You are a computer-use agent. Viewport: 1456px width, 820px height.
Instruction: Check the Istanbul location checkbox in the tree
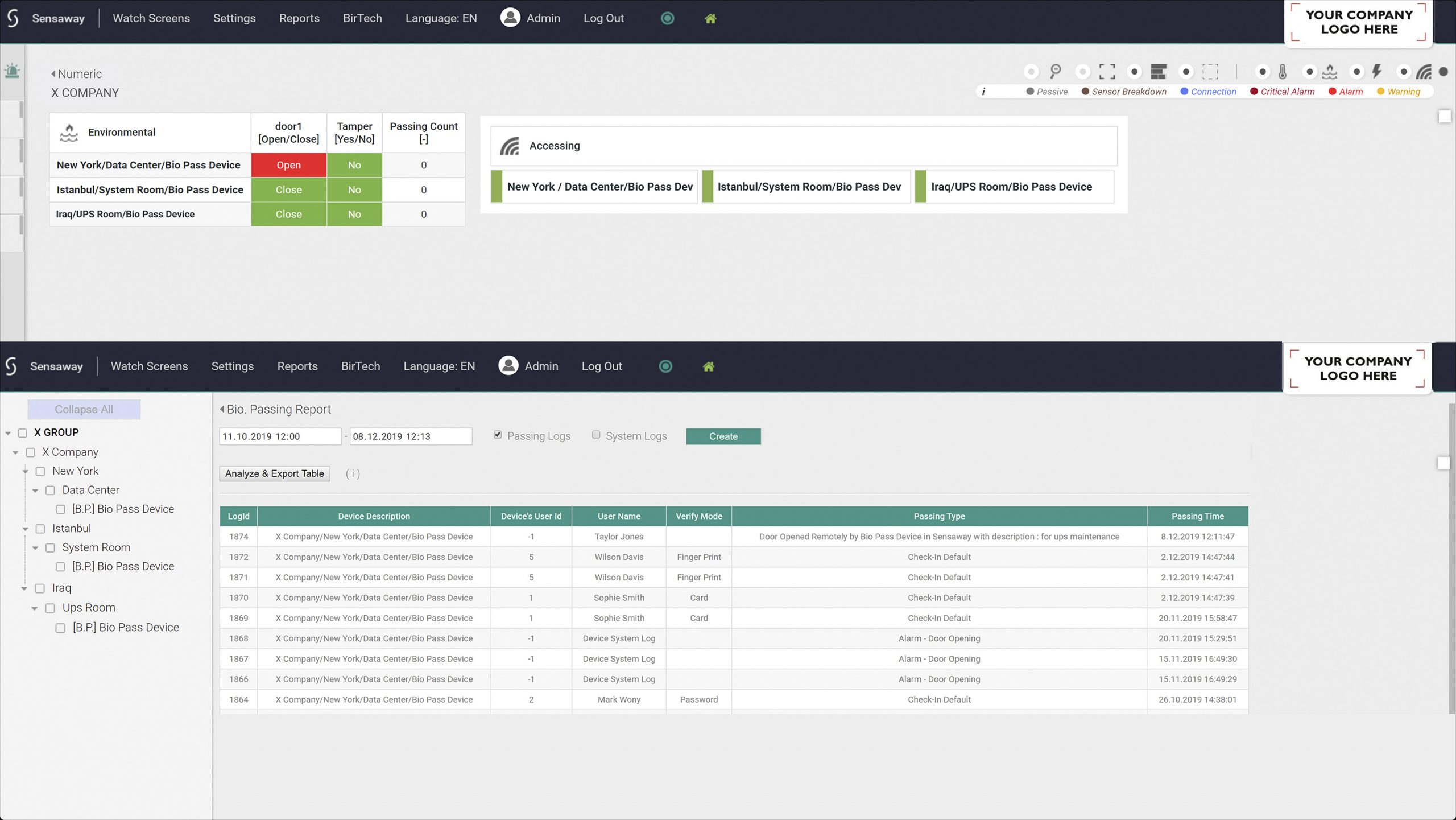[40, 528]
